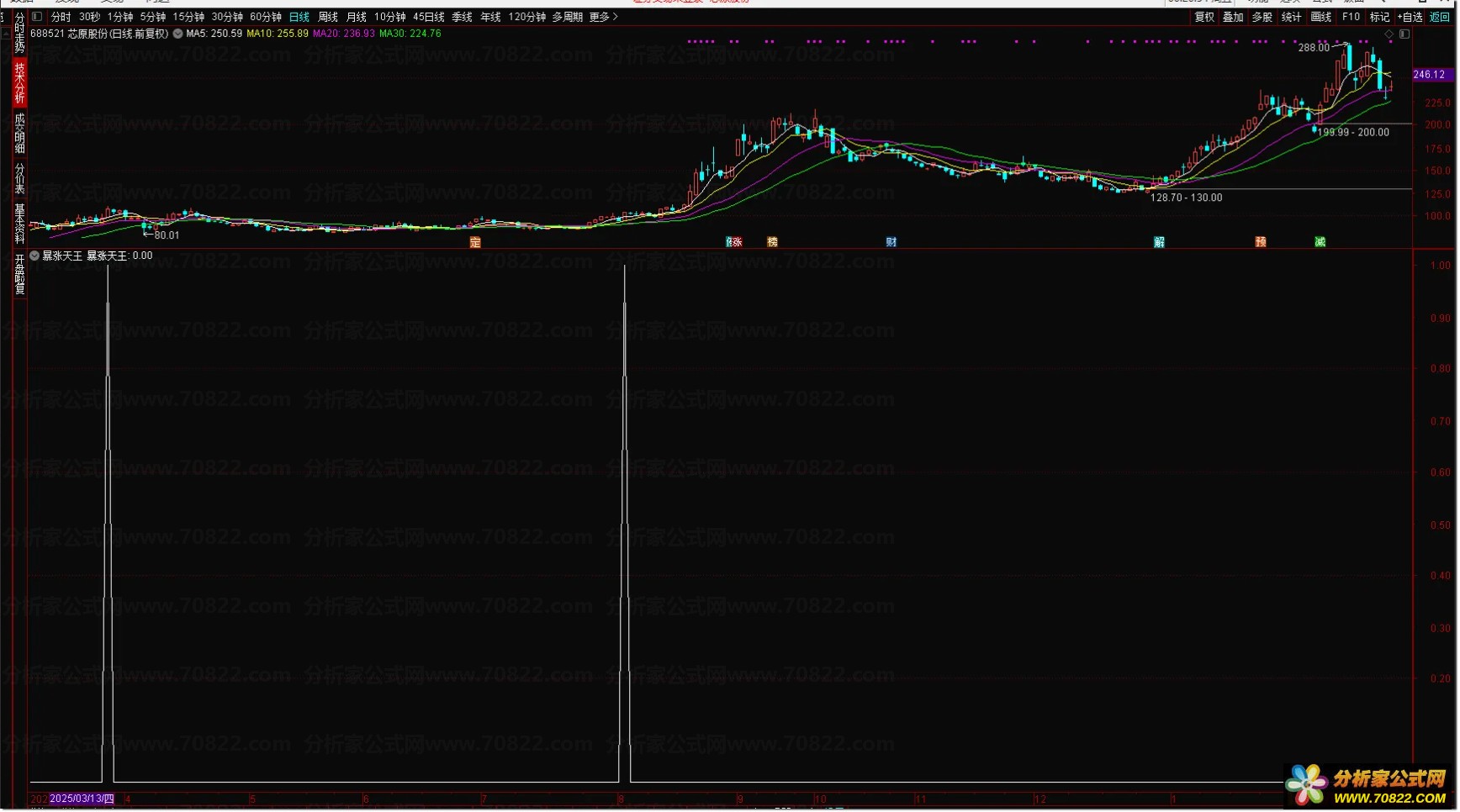The image size is (1460, 812).
Task: Click the 288.00 high price label
Action: (1315, 48)
